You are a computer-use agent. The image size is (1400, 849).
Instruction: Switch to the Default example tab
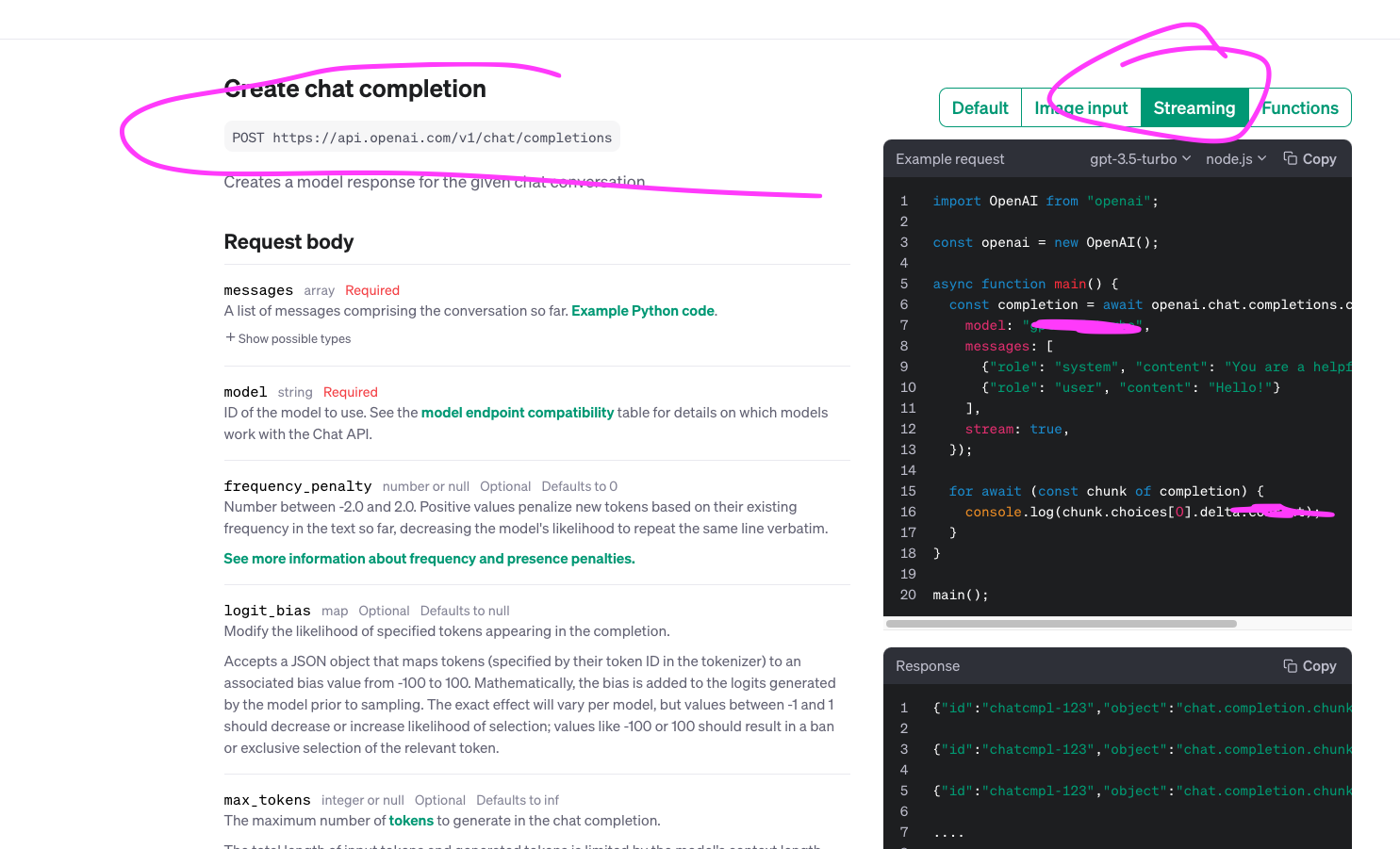[x=980, y=107]
